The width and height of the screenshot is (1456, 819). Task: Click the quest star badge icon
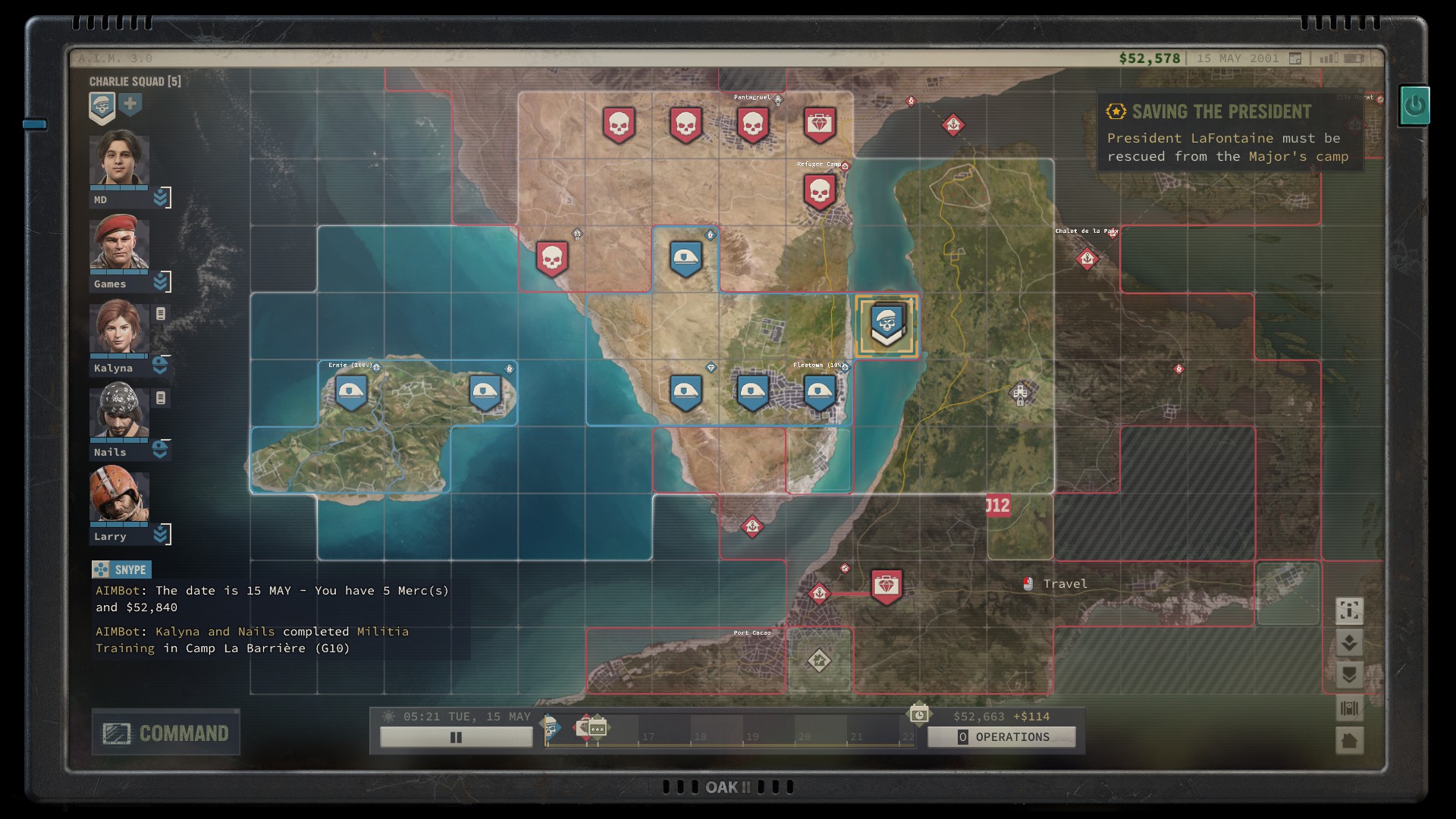pyautogui.click(x=1116, y=111)
